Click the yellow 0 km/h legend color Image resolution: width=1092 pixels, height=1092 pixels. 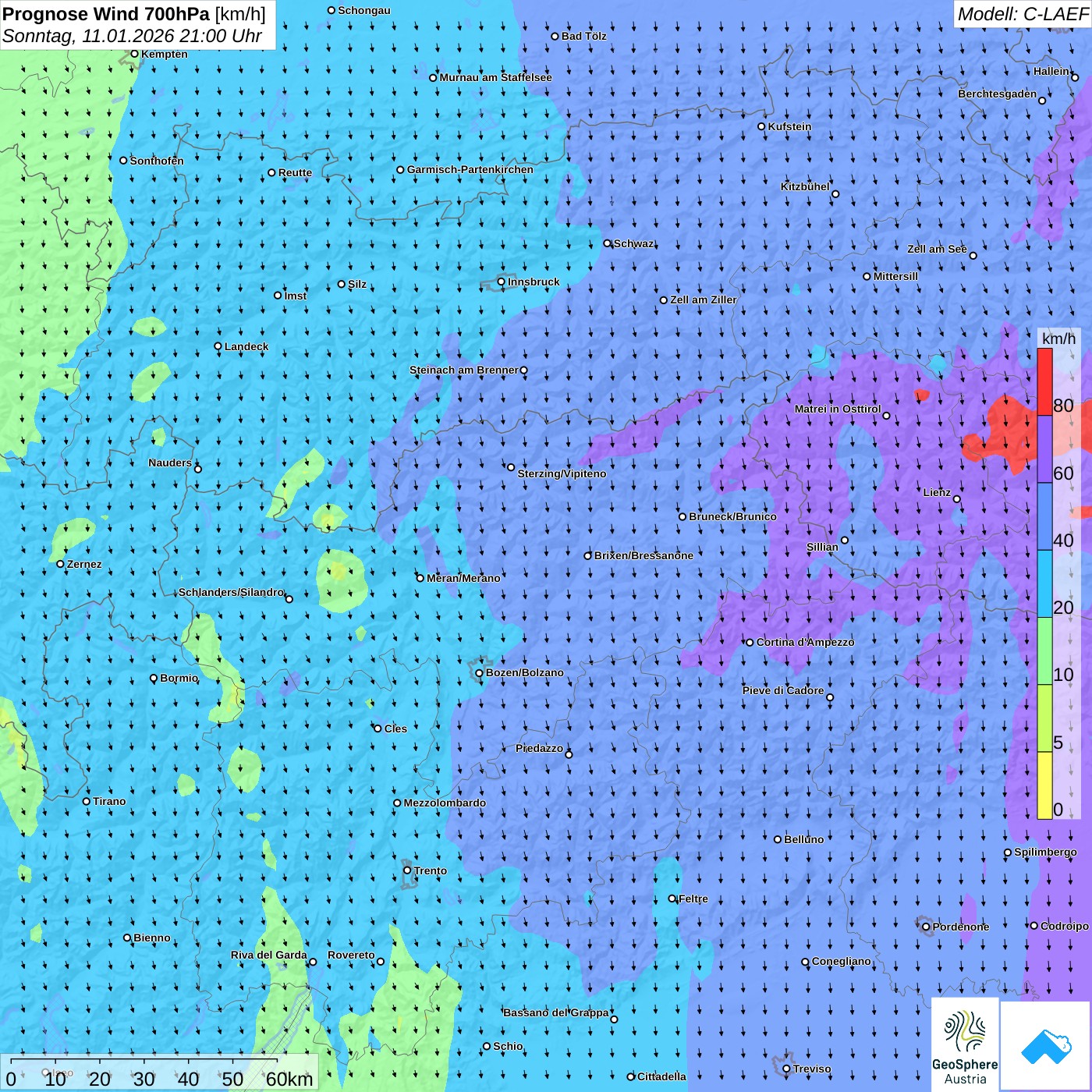tap(1044, 785)
